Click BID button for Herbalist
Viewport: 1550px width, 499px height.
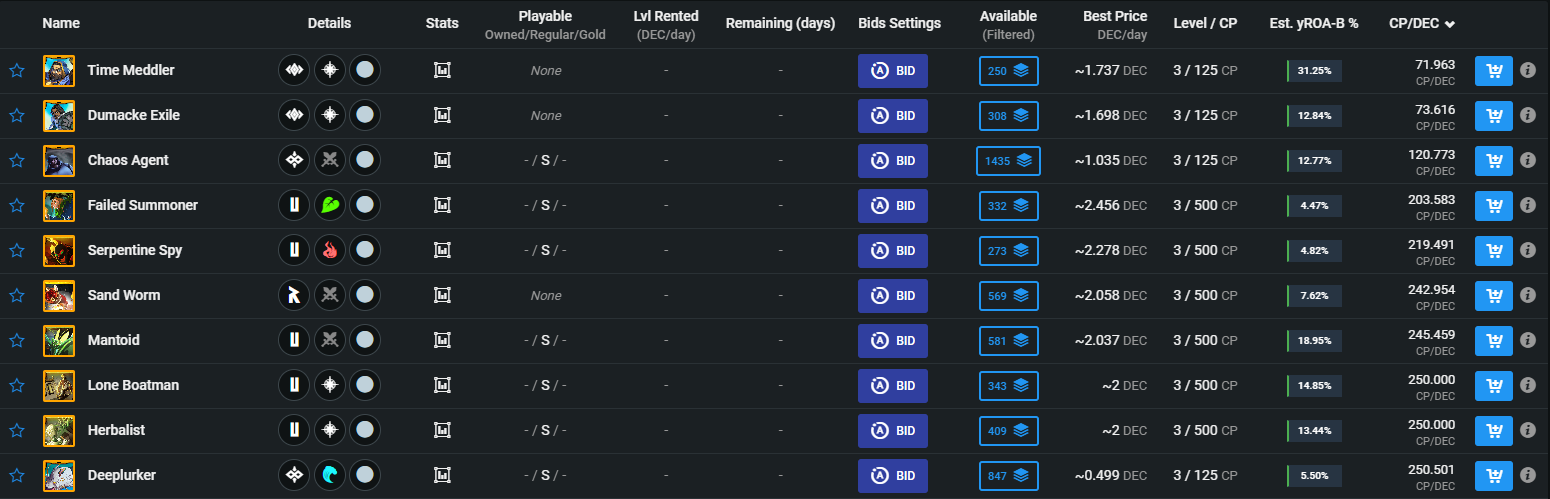point(893,431)
